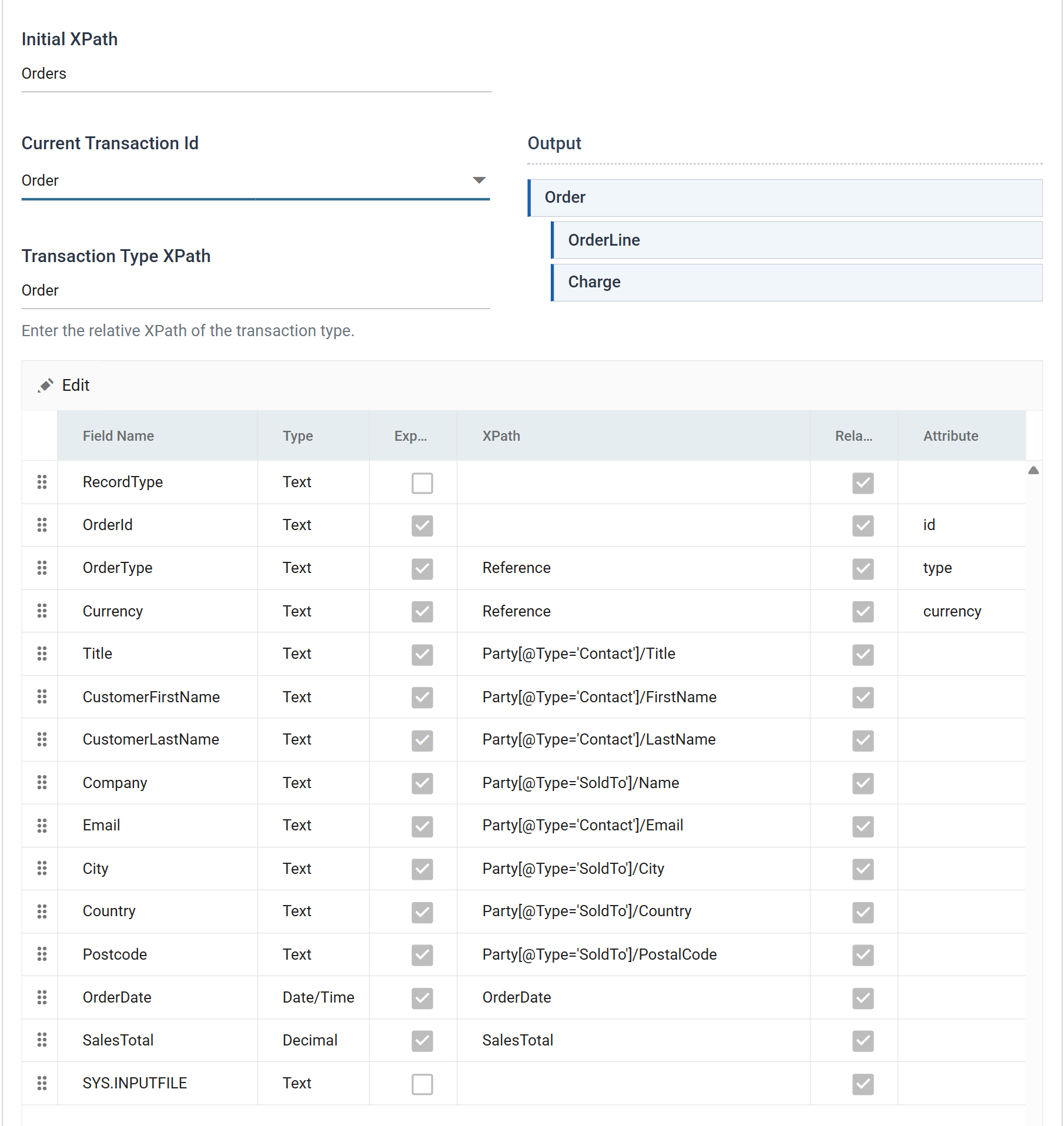Viewport: 1064px width, 1126px height.
Task: Click drag handle for Title row
Action: [42, 654]
